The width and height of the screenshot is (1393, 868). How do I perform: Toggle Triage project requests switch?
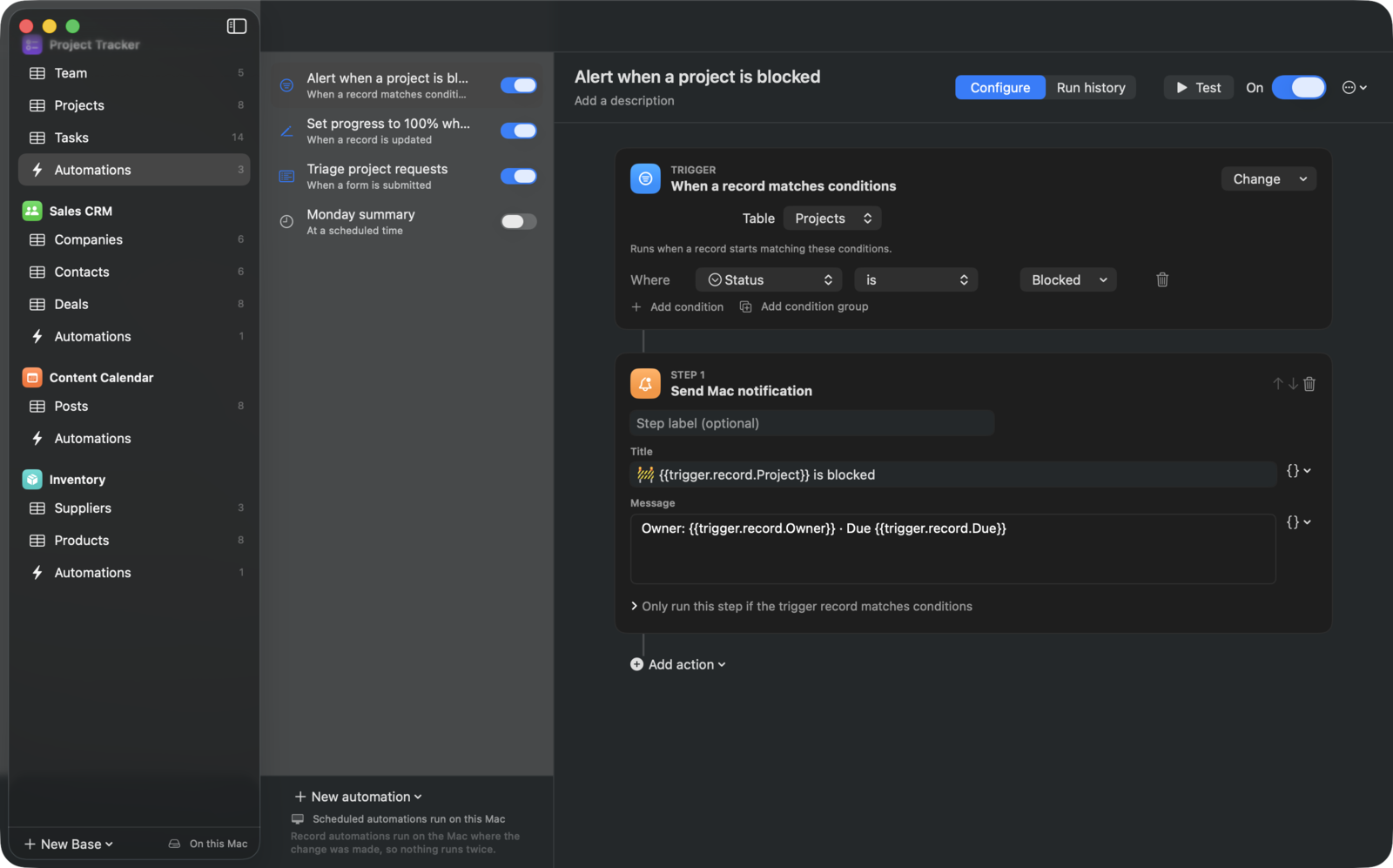(x=519, y=176)
